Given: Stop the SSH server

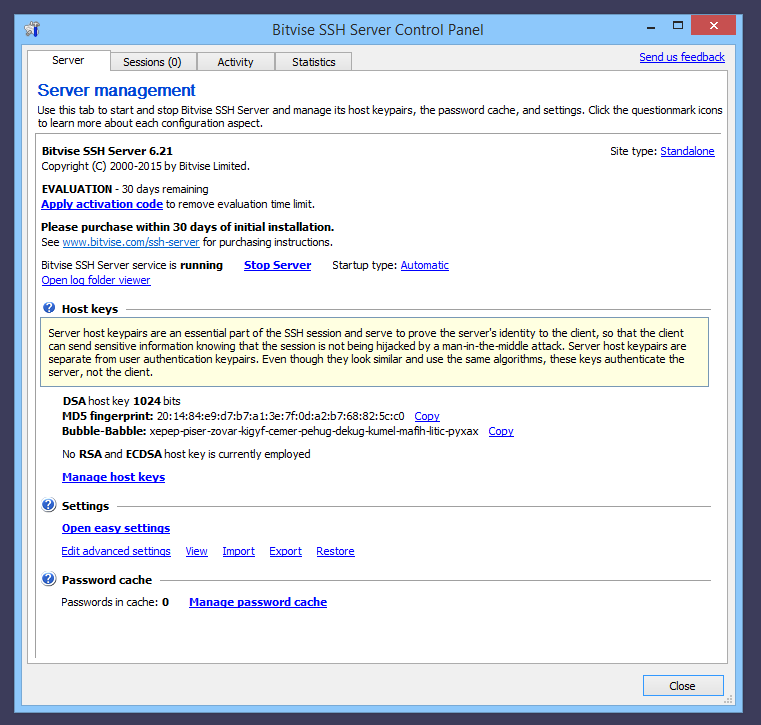Looking at the screenshot, I should click(277, 265).
